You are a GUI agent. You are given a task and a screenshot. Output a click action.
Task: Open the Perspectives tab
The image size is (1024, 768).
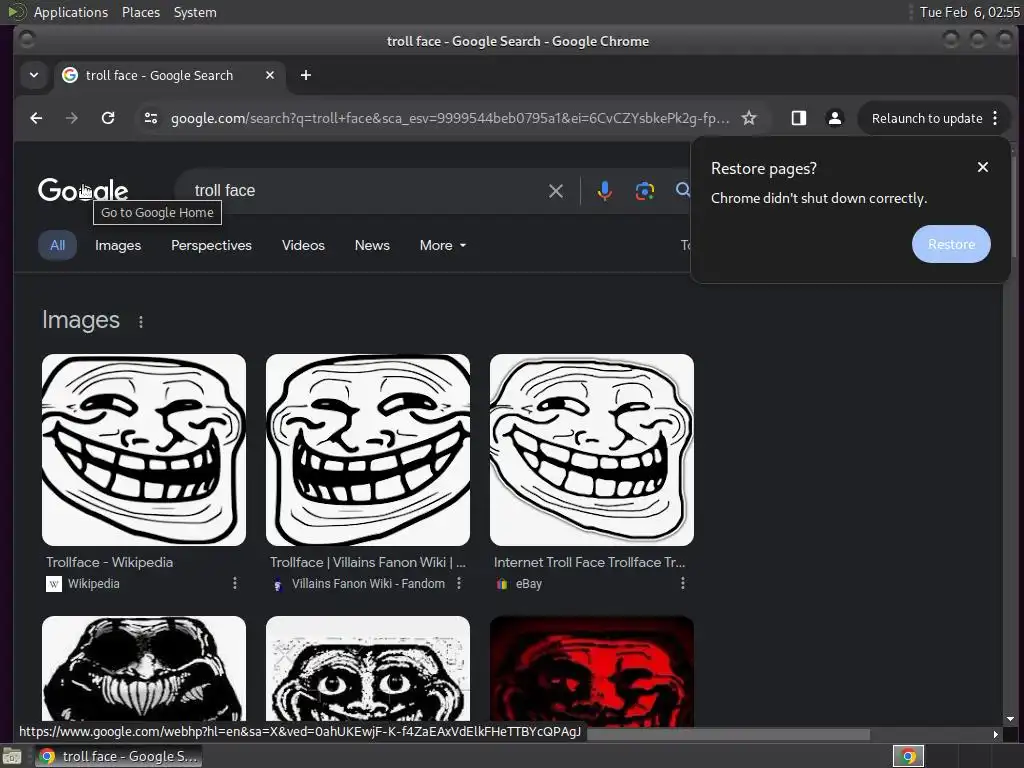[212, 246]
